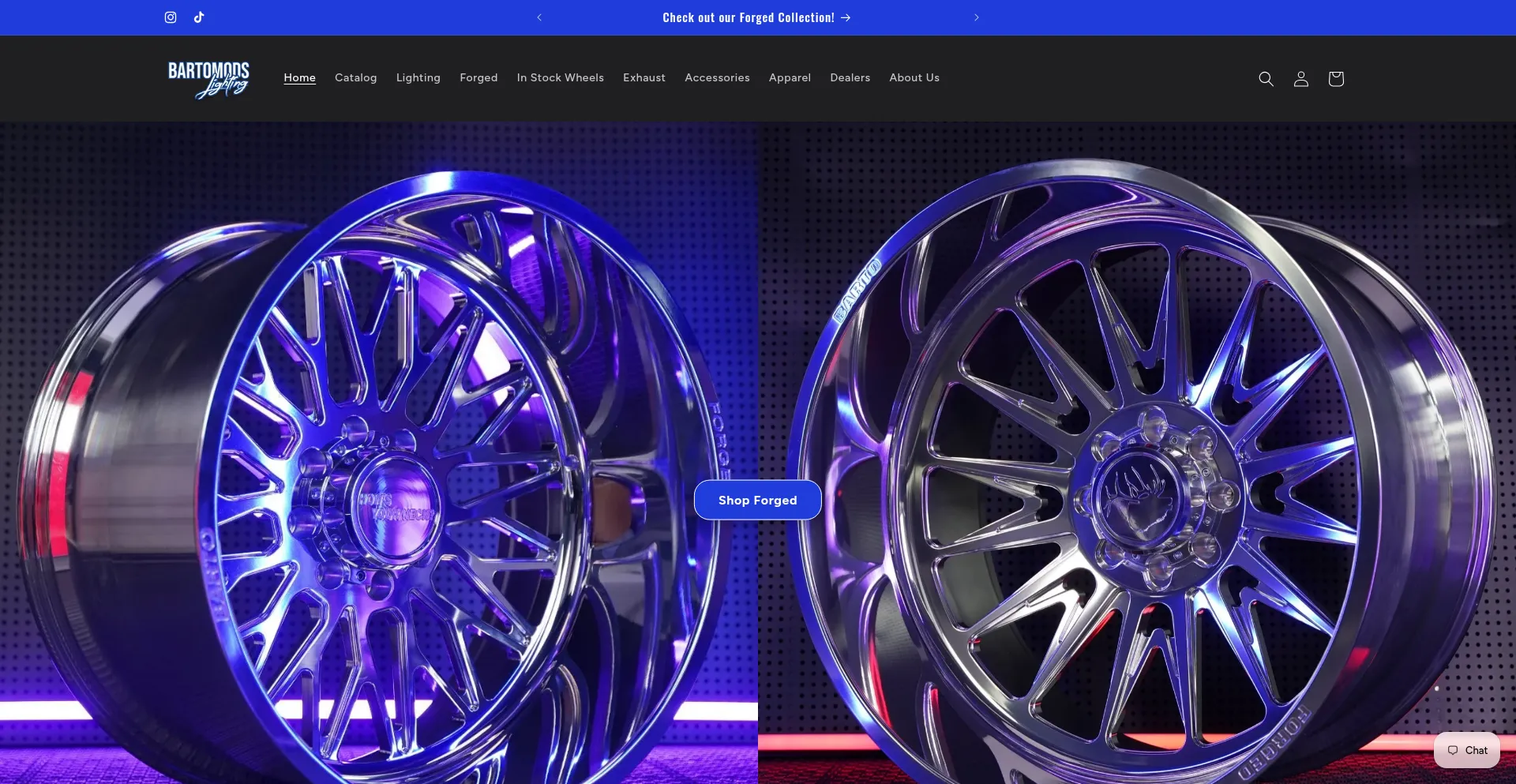Open the Apparel menu item
Viewport: 1516px width, 784px height.
click(790, 77)
